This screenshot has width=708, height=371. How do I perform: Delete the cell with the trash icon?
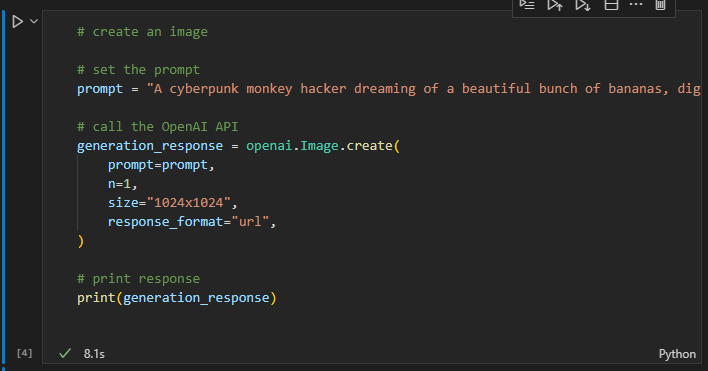pyautogui.click(x=660, y=5)
